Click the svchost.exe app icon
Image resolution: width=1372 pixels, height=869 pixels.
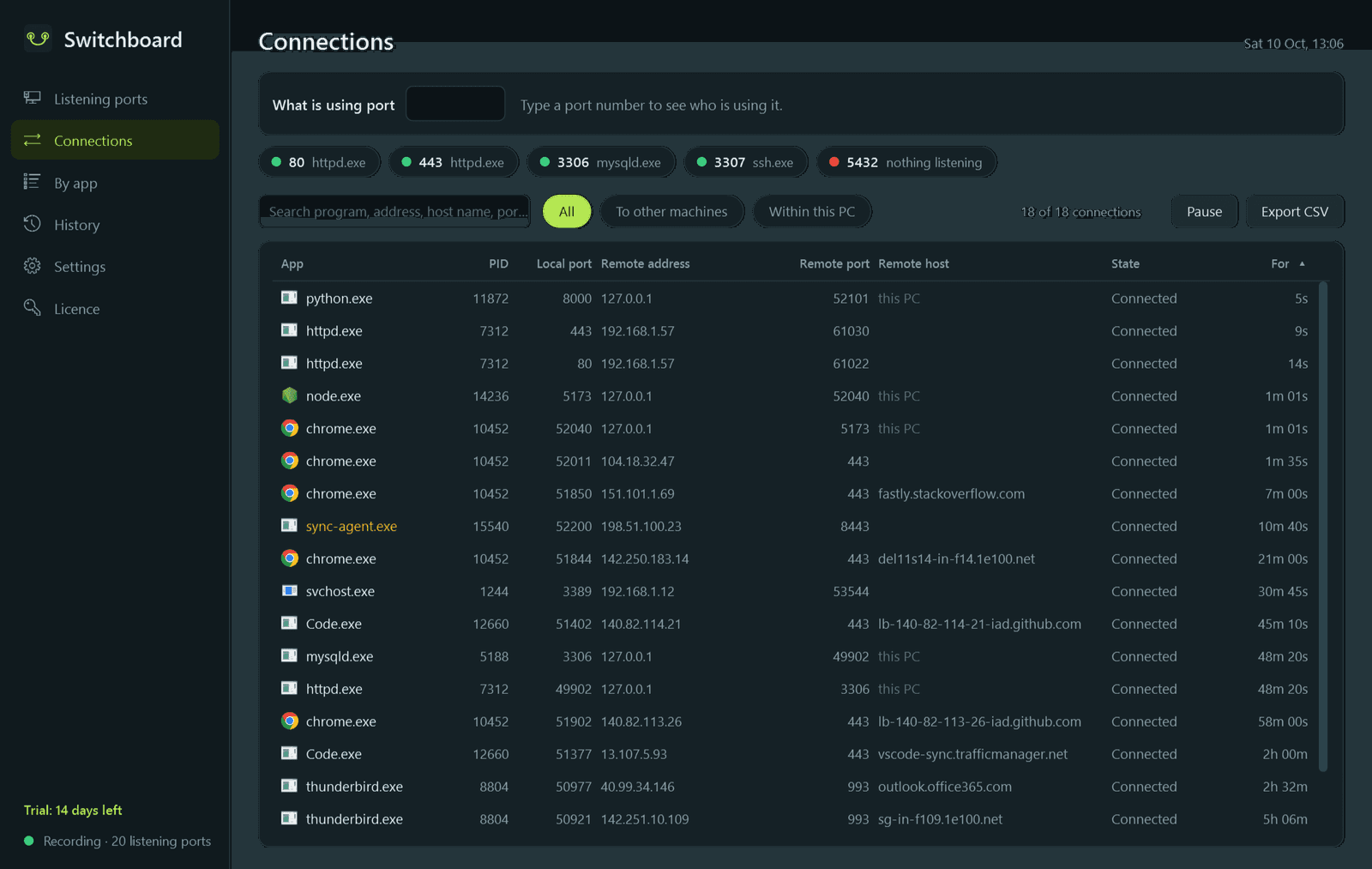click(x=289, y=590)
